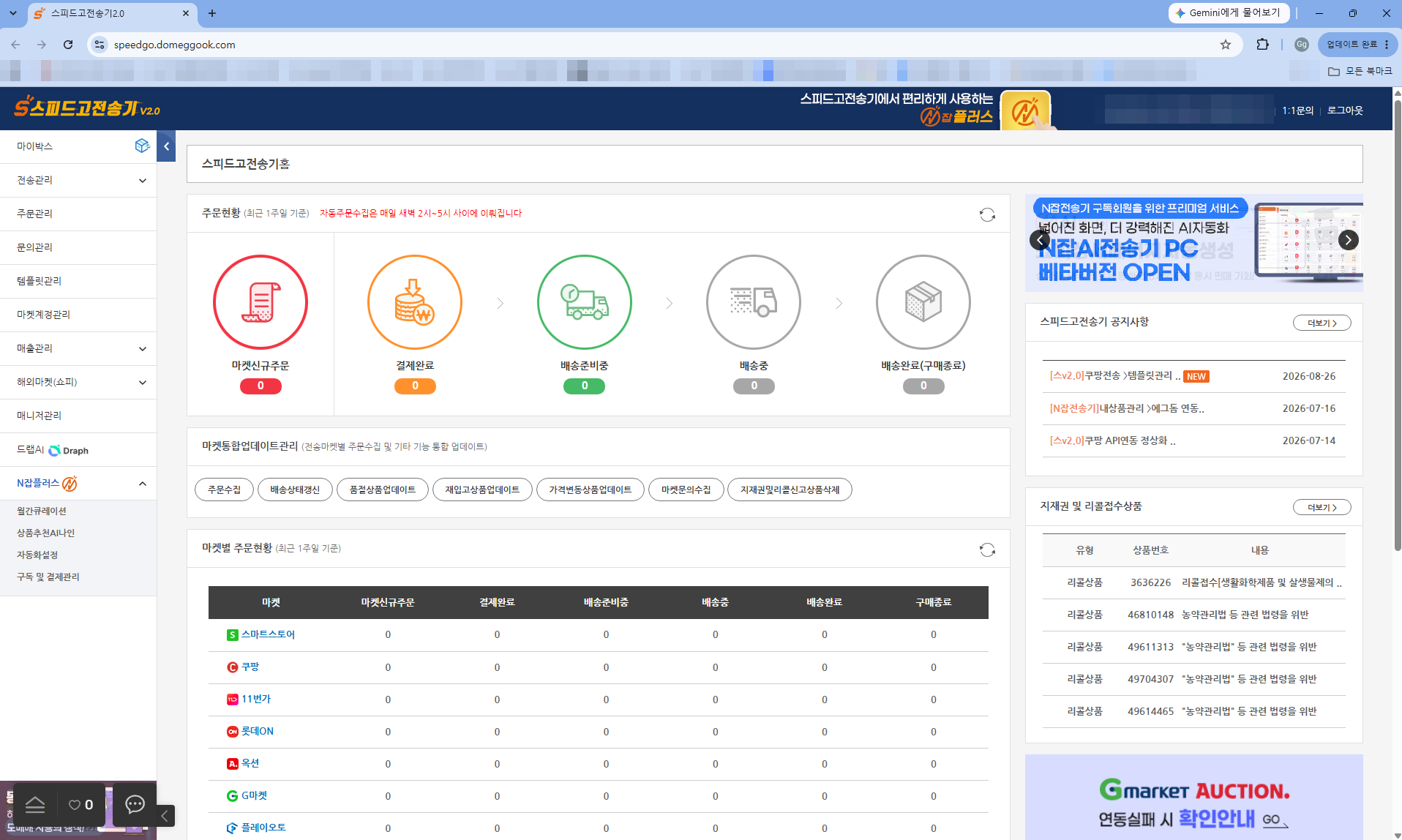Click the 스피드고전송기 v2.0 logo
The height and width of the screenshot is (840, 1402).
point(87,108)
